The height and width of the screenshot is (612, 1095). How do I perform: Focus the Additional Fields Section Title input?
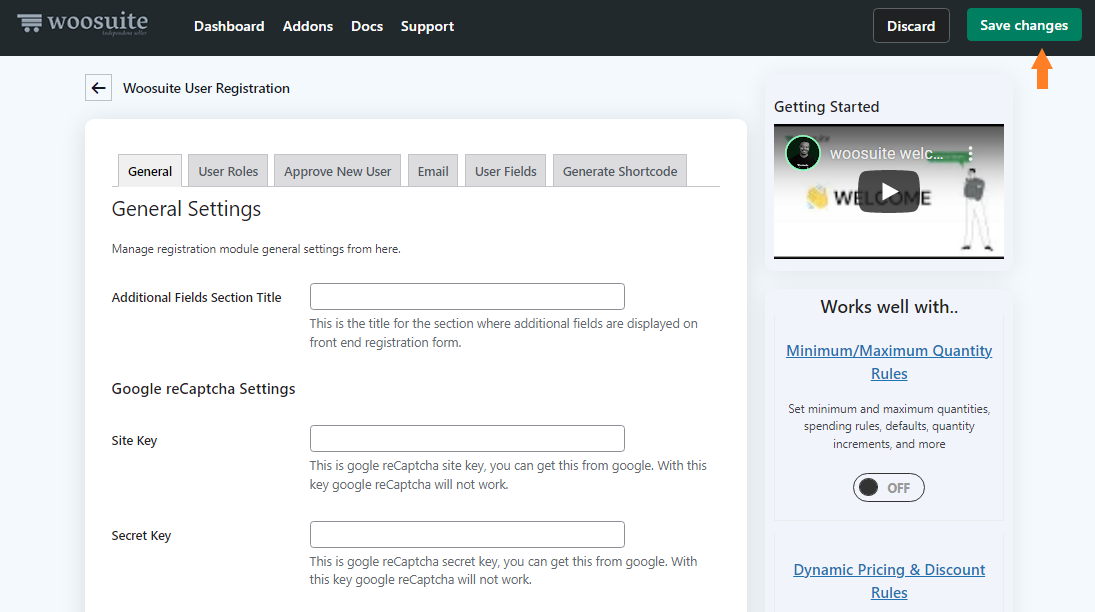coord(467,296)
